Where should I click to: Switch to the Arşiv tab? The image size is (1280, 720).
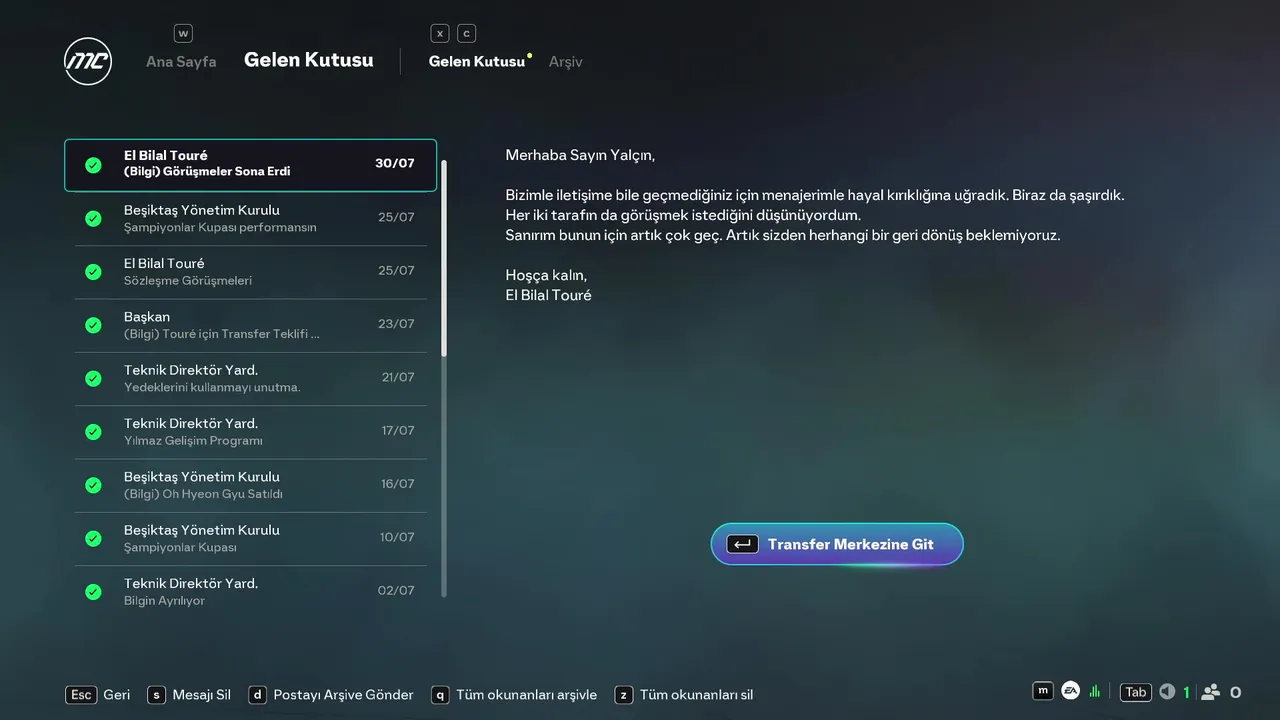(566, 62)
